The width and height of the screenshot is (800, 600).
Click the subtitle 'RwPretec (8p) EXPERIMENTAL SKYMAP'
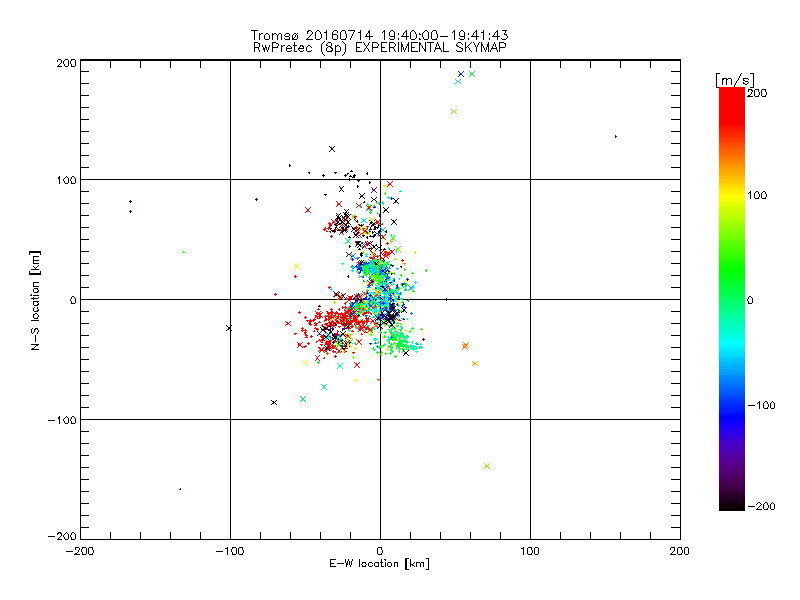[380, 48]
